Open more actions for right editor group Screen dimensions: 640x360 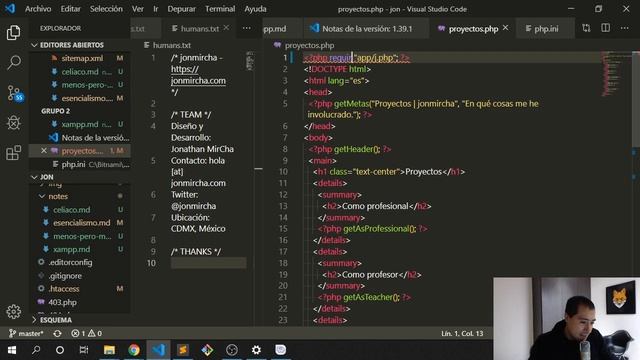tap(624, 28)
